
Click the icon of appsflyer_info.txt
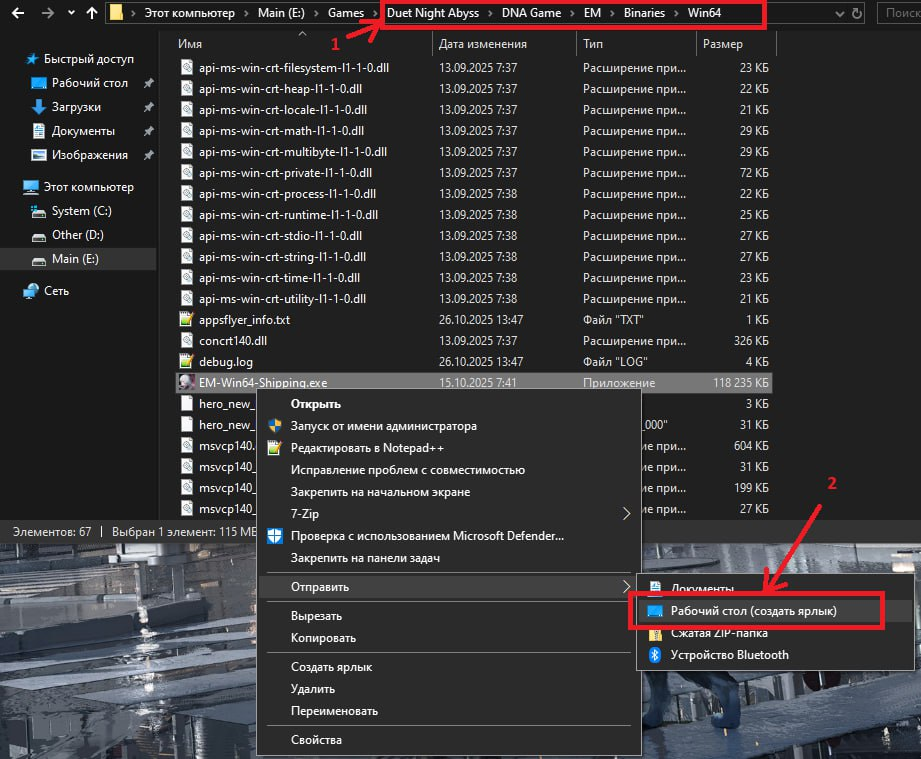pyautogui.click(x=186, y=320)
